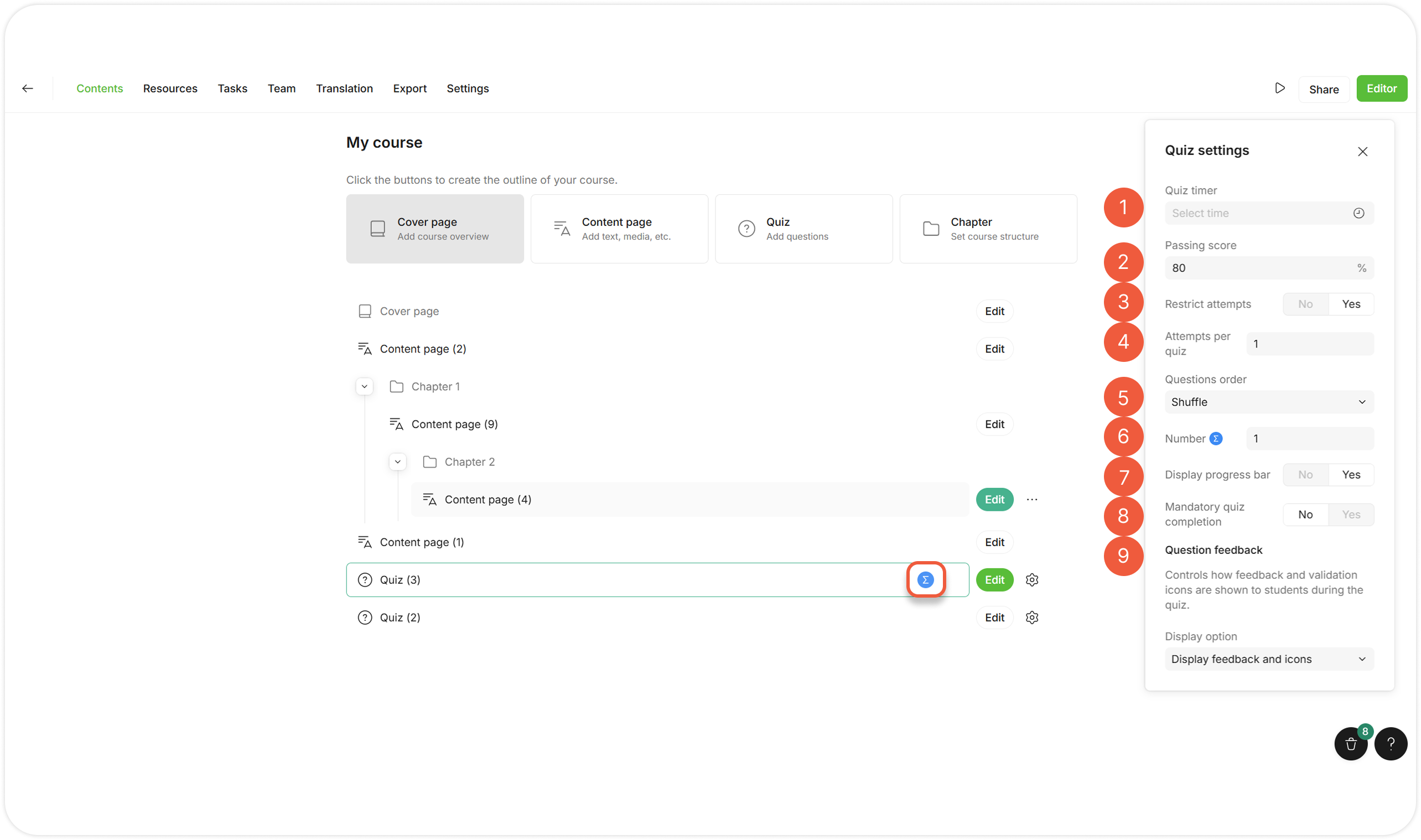Open the Display option dropdown
1421x840 pixels.
point(1269,659)
